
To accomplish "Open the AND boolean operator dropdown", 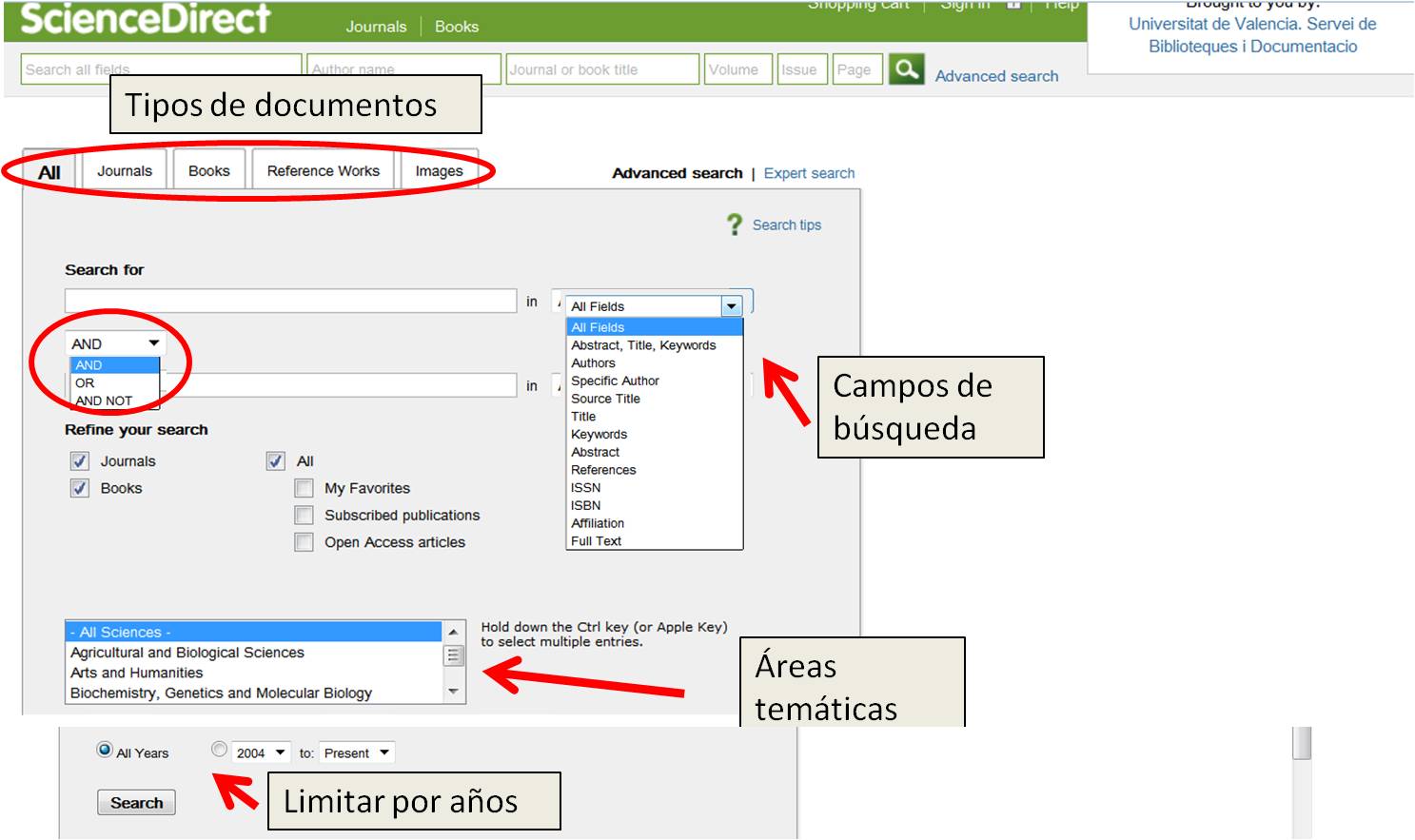I will point(115,343).
